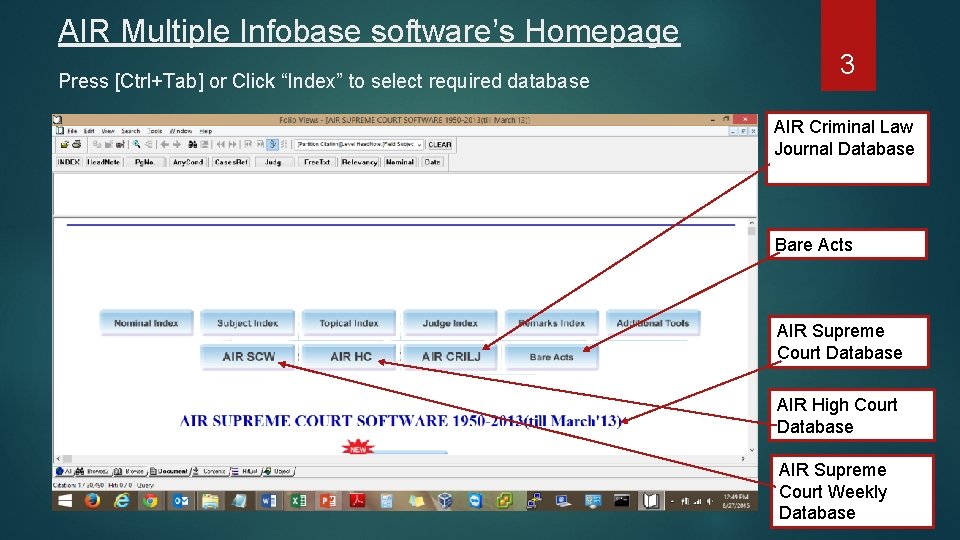Image resolution: width=960 pixels, height=540 pixels.
Task: Open the Judge Index
Action: [x=450, y=323]
